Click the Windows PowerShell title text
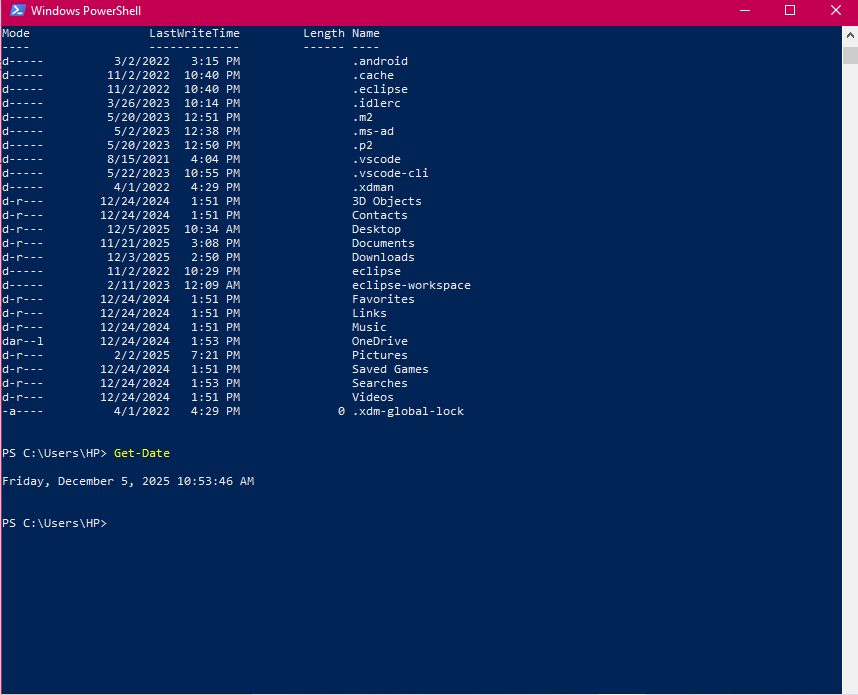Image resolution: width=858 pixels, height=695 pixels. pyautogui.click(x=86, y=11)
